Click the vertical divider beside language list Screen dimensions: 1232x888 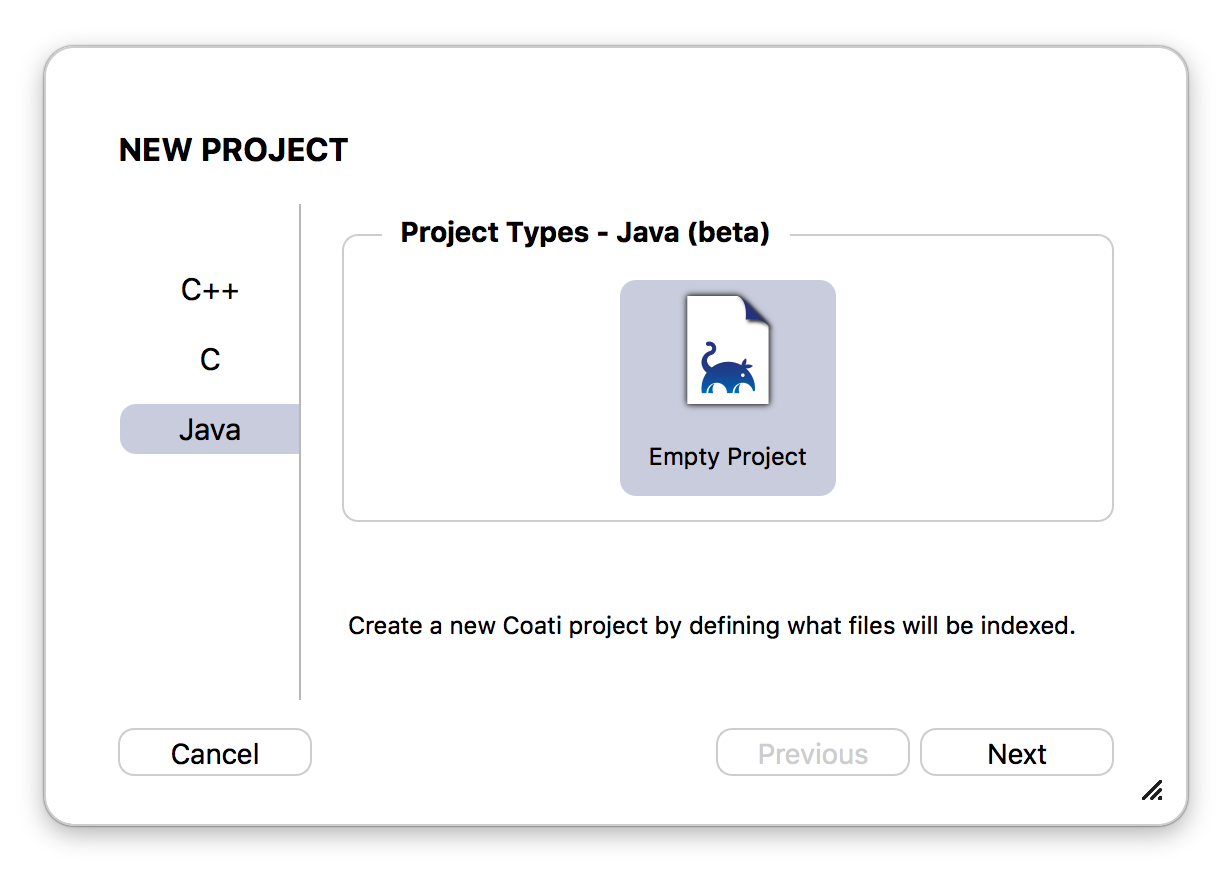(300, 452)
